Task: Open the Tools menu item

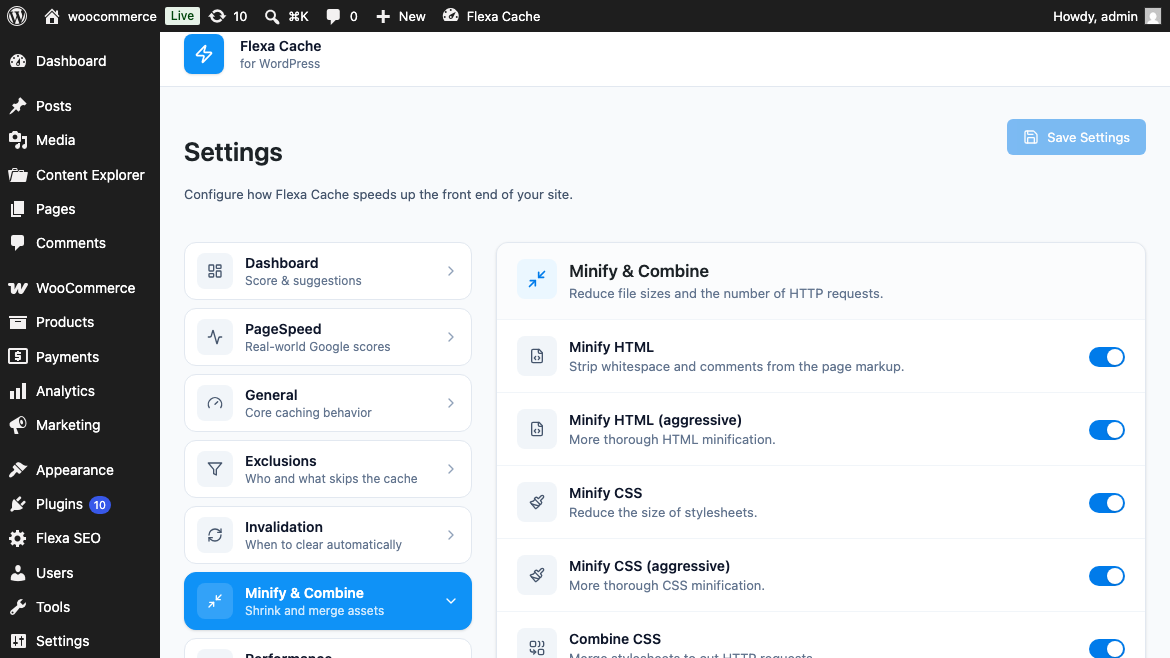Action: [x=80, y=607]
